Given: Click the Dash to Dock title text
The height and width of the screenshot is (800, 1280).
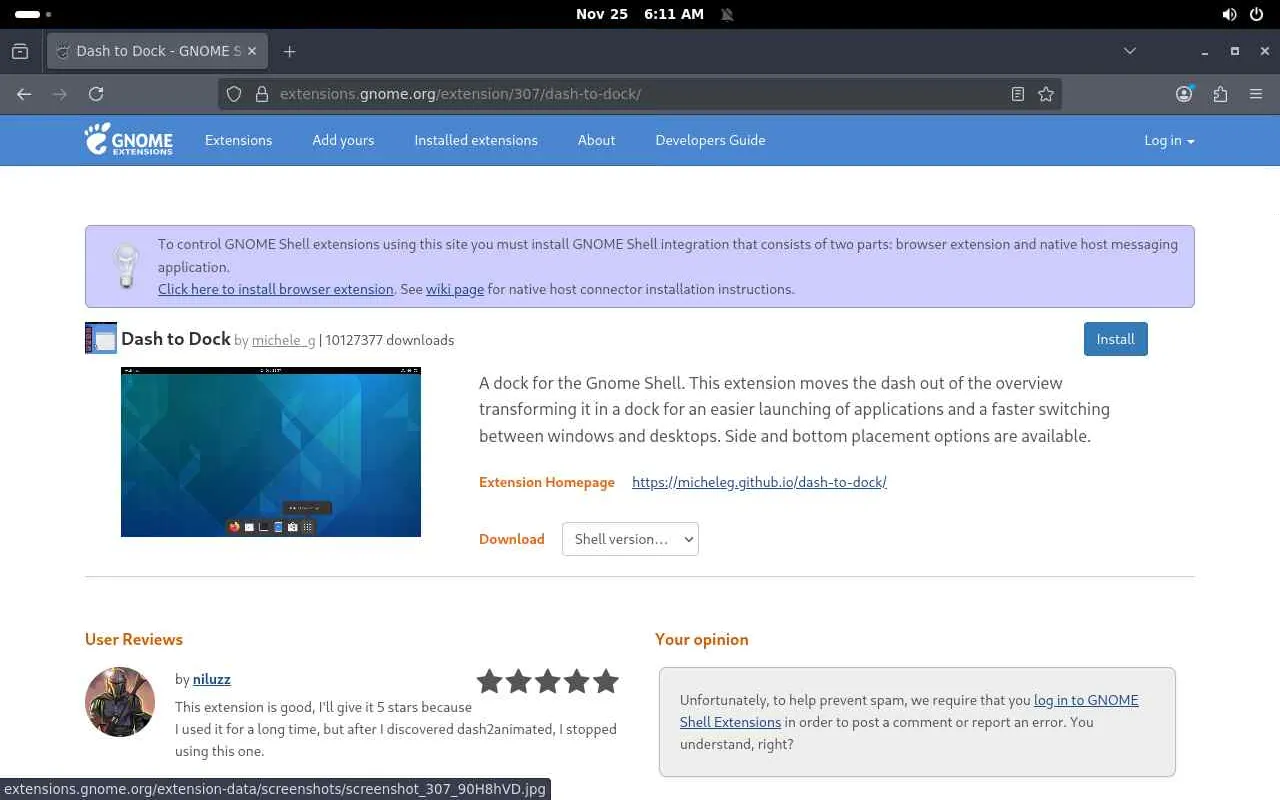Looking at the screenshot, I should [176, 339].
